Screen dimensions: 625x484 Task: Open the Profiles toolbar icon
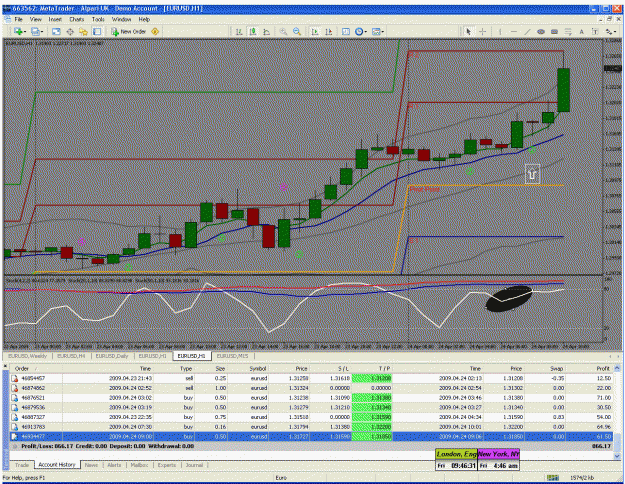35,31
